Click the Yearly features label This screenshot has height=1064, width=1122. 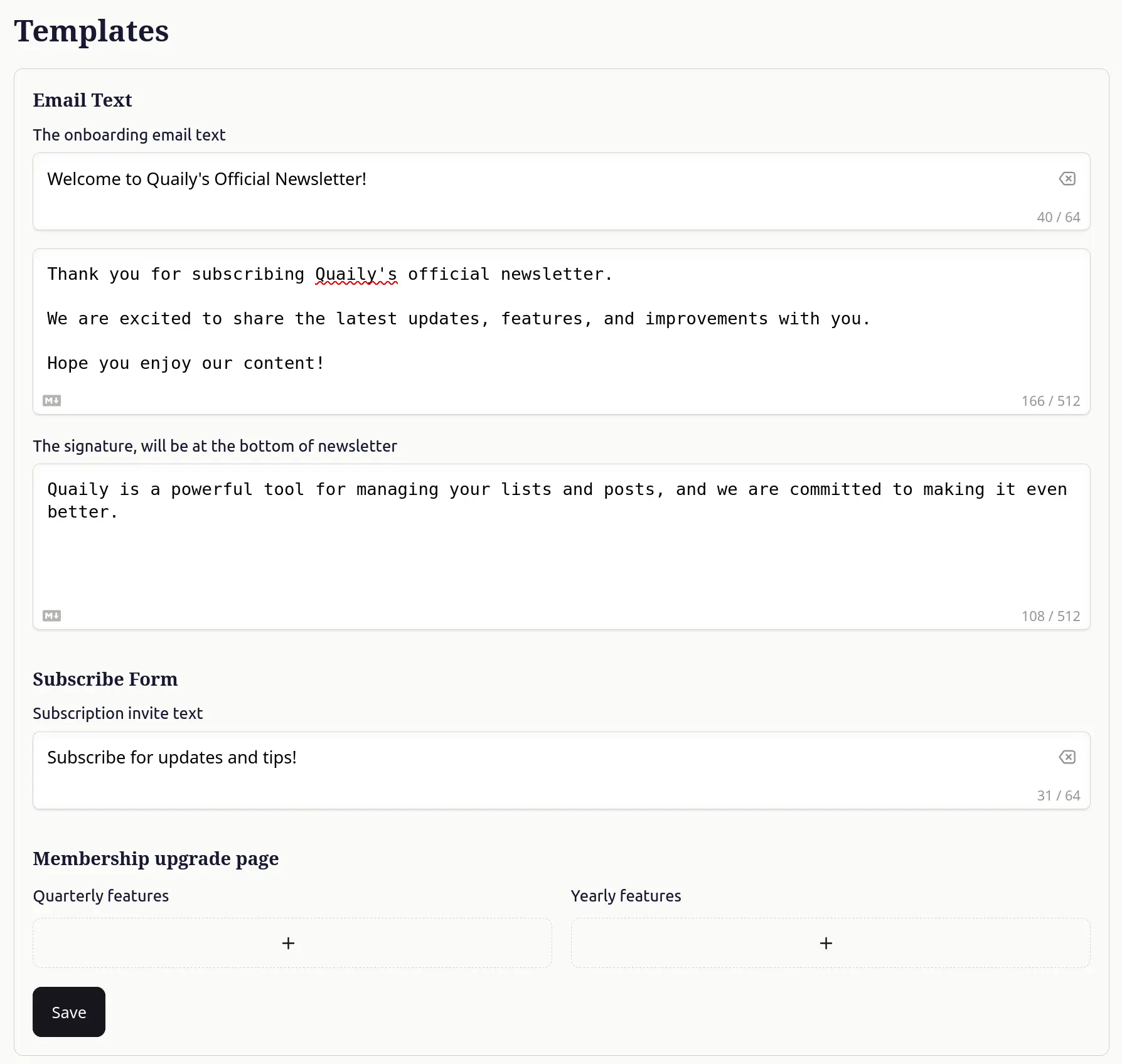626,896
